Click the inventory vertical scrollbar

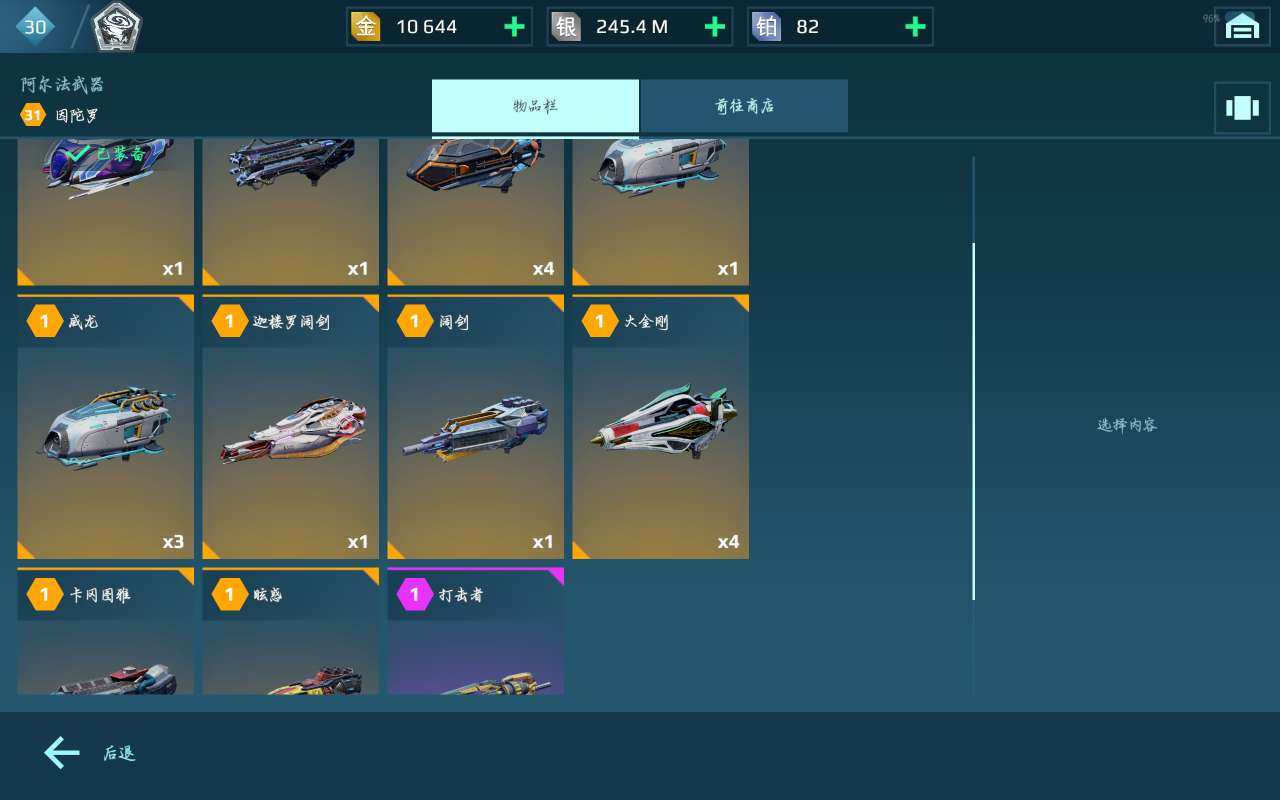coord(973,421)
